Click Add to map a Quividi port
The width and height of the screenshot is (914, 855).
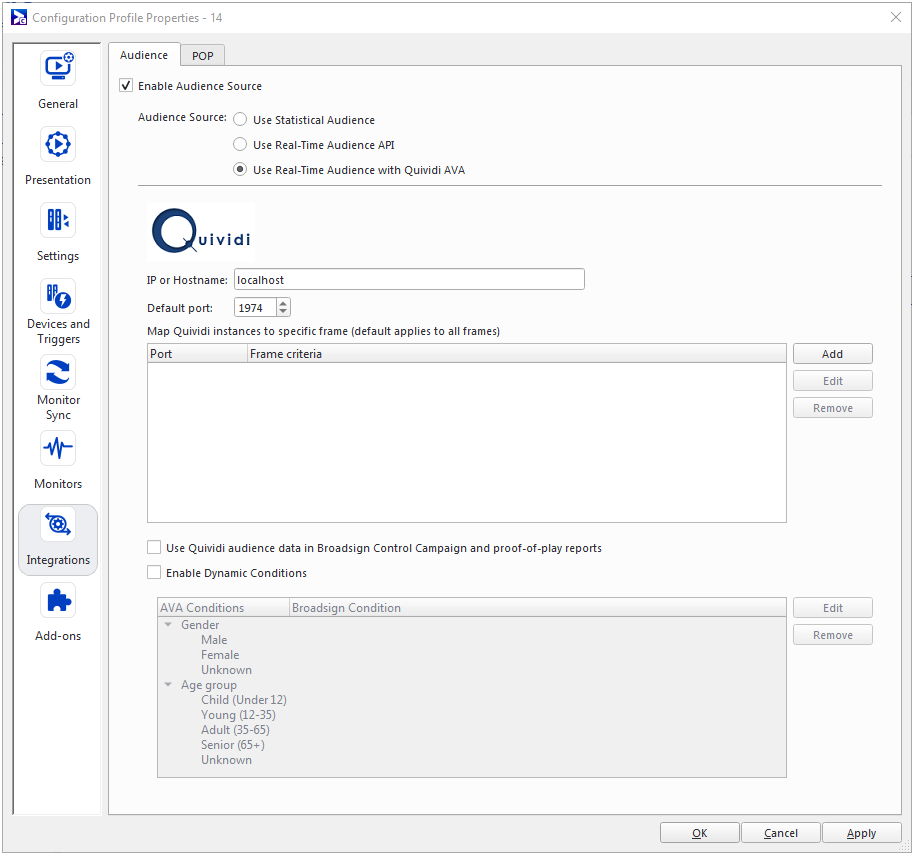pyautogui.click(x=832, y=354)
